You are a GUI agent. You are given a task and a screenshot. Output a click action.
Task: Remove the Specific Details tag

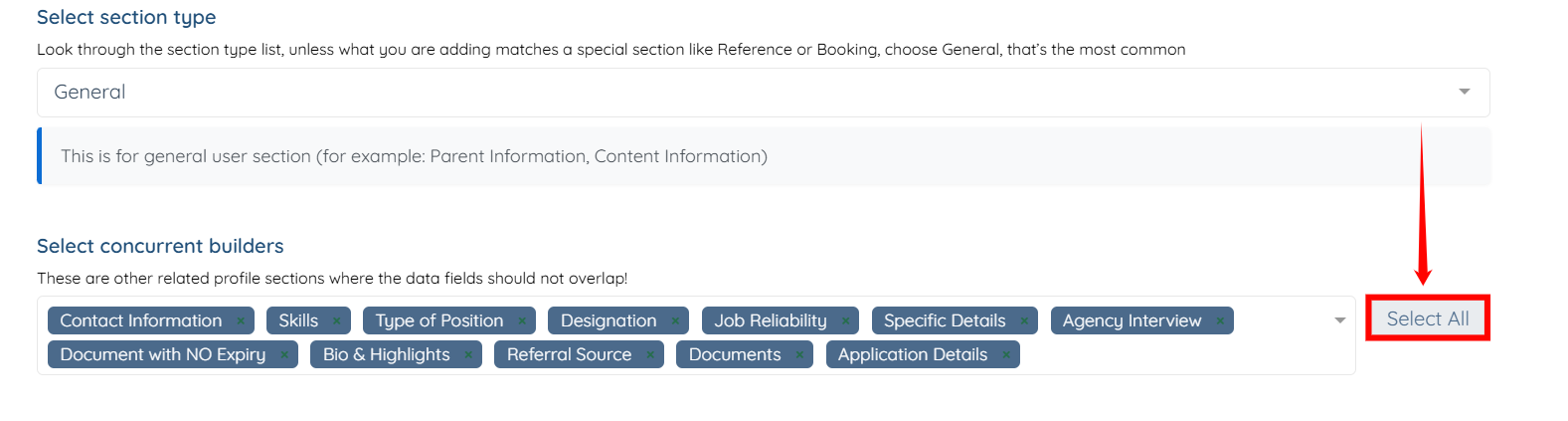pyautogui.click(x=1024, y=321)
